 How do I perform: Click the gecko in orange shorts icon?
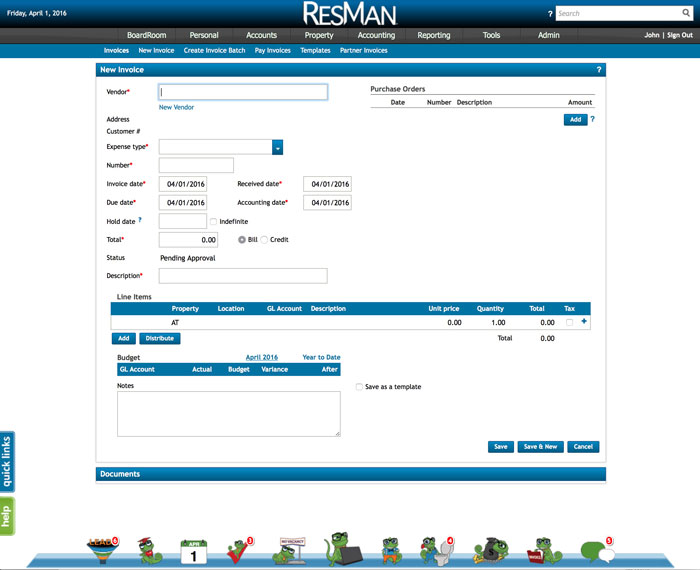point(392,550)
